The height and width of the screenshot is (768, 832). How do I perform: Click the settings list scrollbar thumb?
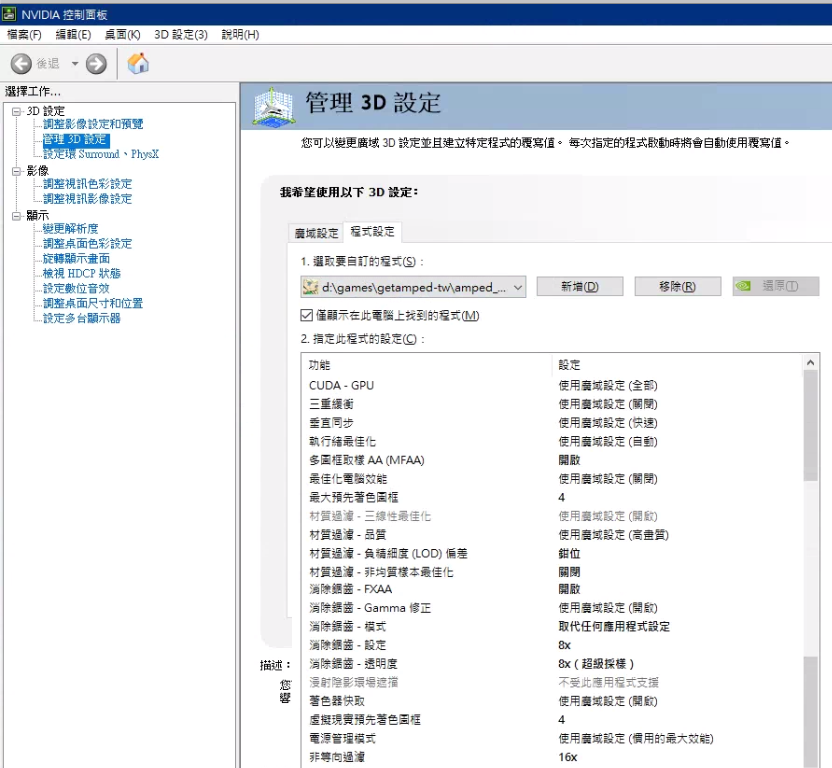tap(810, 426)
